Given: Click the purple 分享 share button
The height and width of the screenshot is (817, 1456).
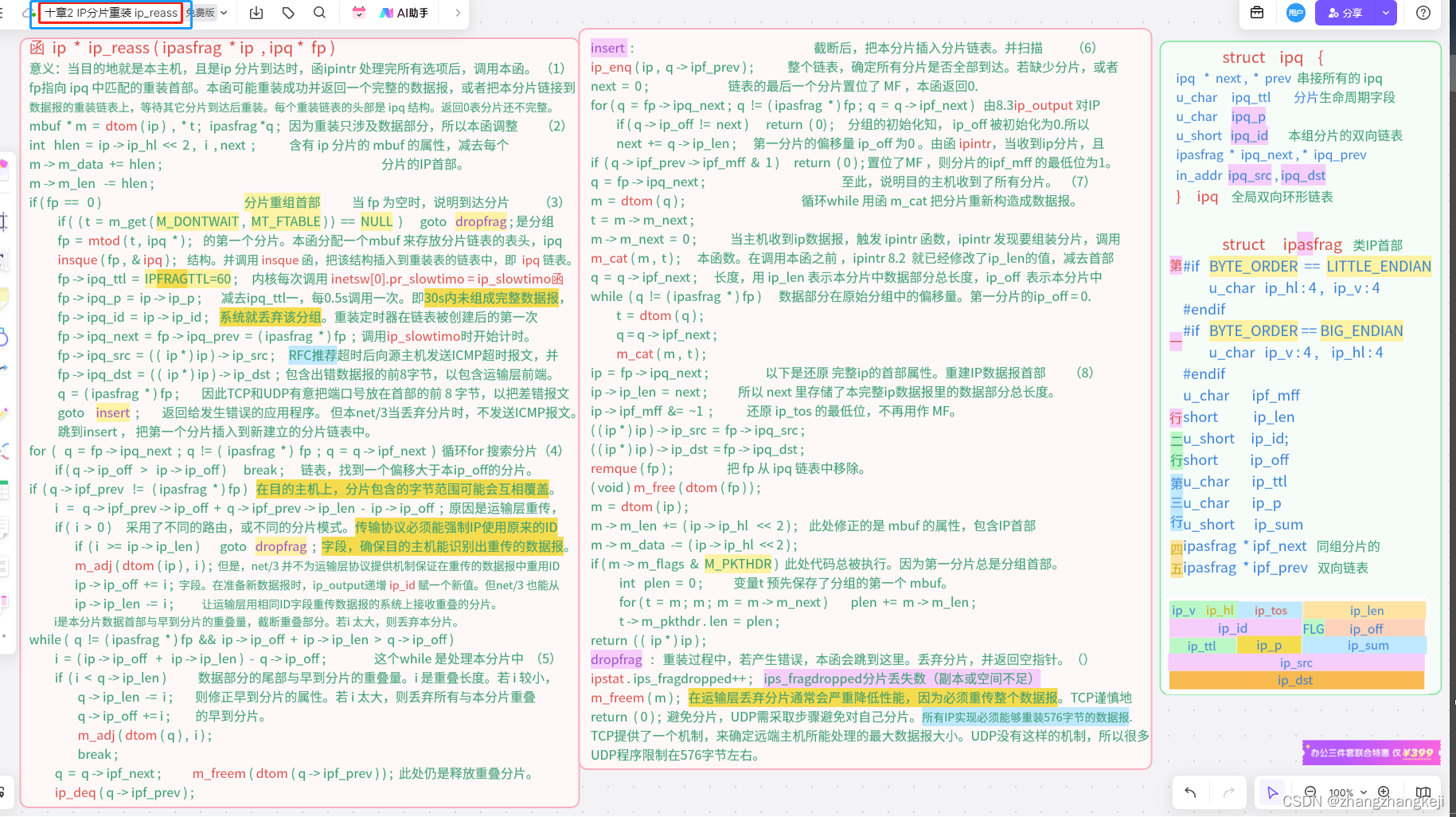Looking at the screenshot, I should pyautogui.click(x=1345, y=13).
